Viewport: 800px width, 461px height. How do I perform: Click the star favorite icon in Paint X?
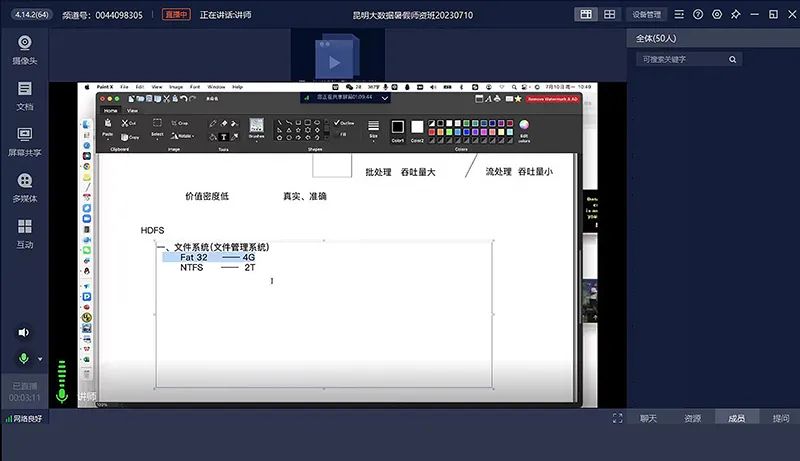(518, 99)
